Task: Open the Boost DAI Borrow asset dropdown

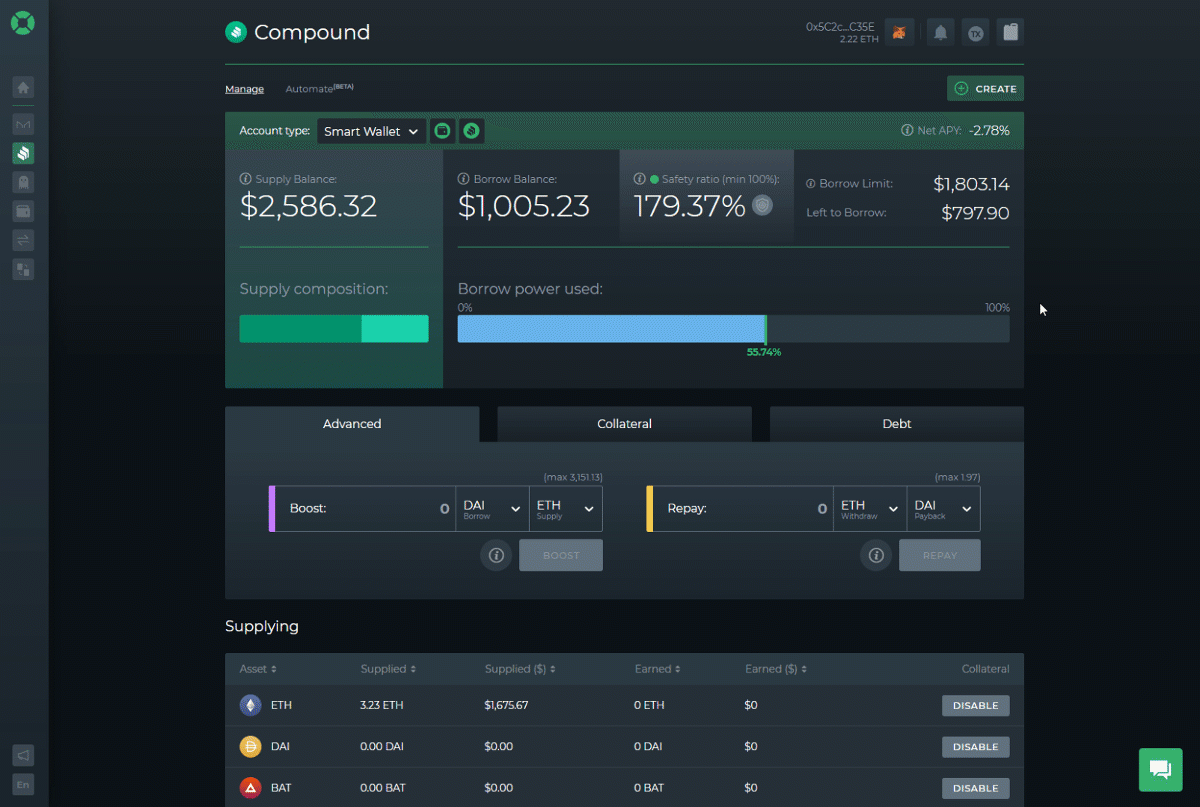Action: (x=492, y=508)
